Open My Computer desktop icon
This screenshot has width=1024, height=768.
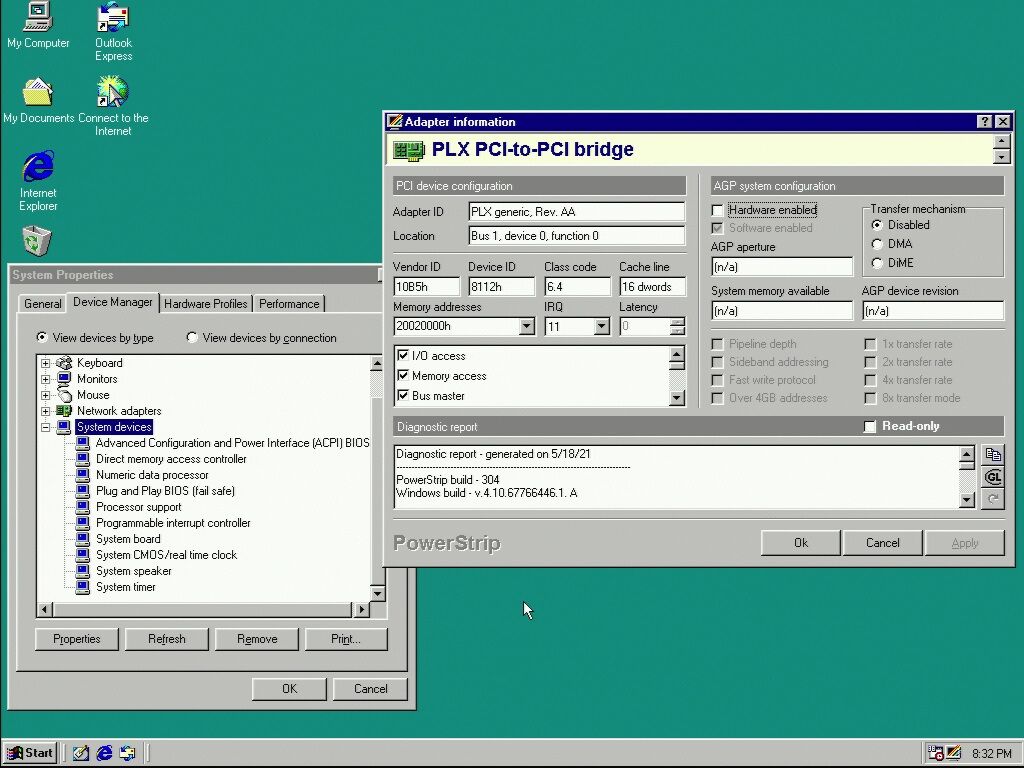pyautogui.click(x=38, y=26)
